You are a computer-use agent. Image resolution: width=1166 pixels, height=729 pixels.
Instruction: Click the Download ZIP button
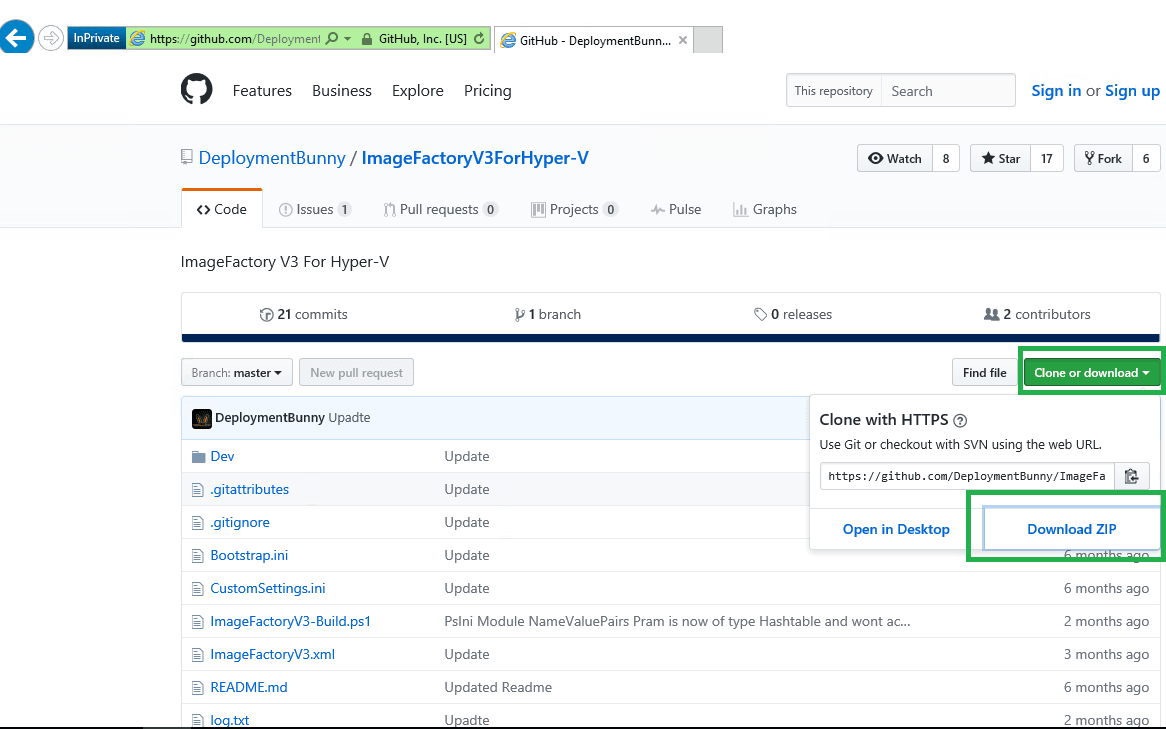[x=1072, y=529]
